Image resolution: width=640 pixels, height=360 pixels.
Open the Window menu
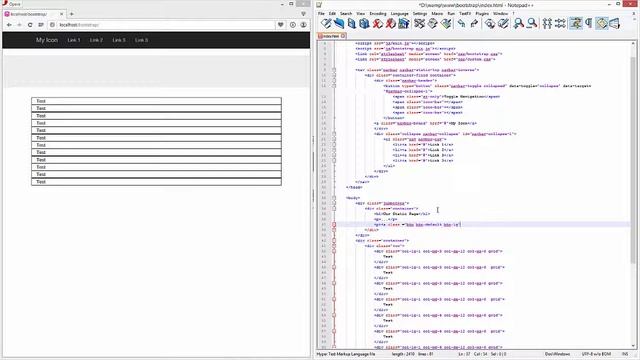click(x=500, y=13)
